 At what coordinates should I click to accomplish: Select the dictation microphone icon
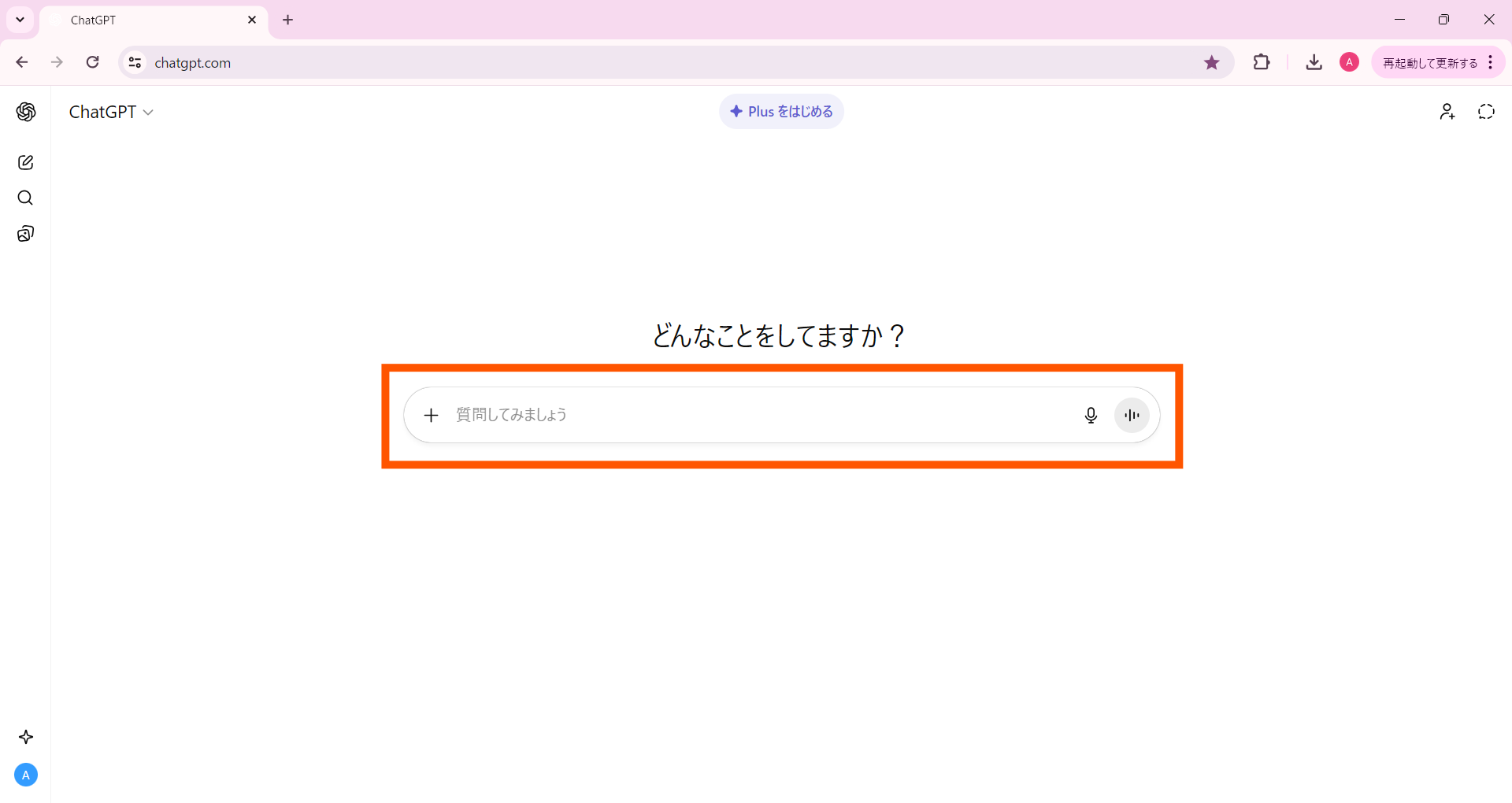point(1090,415)
